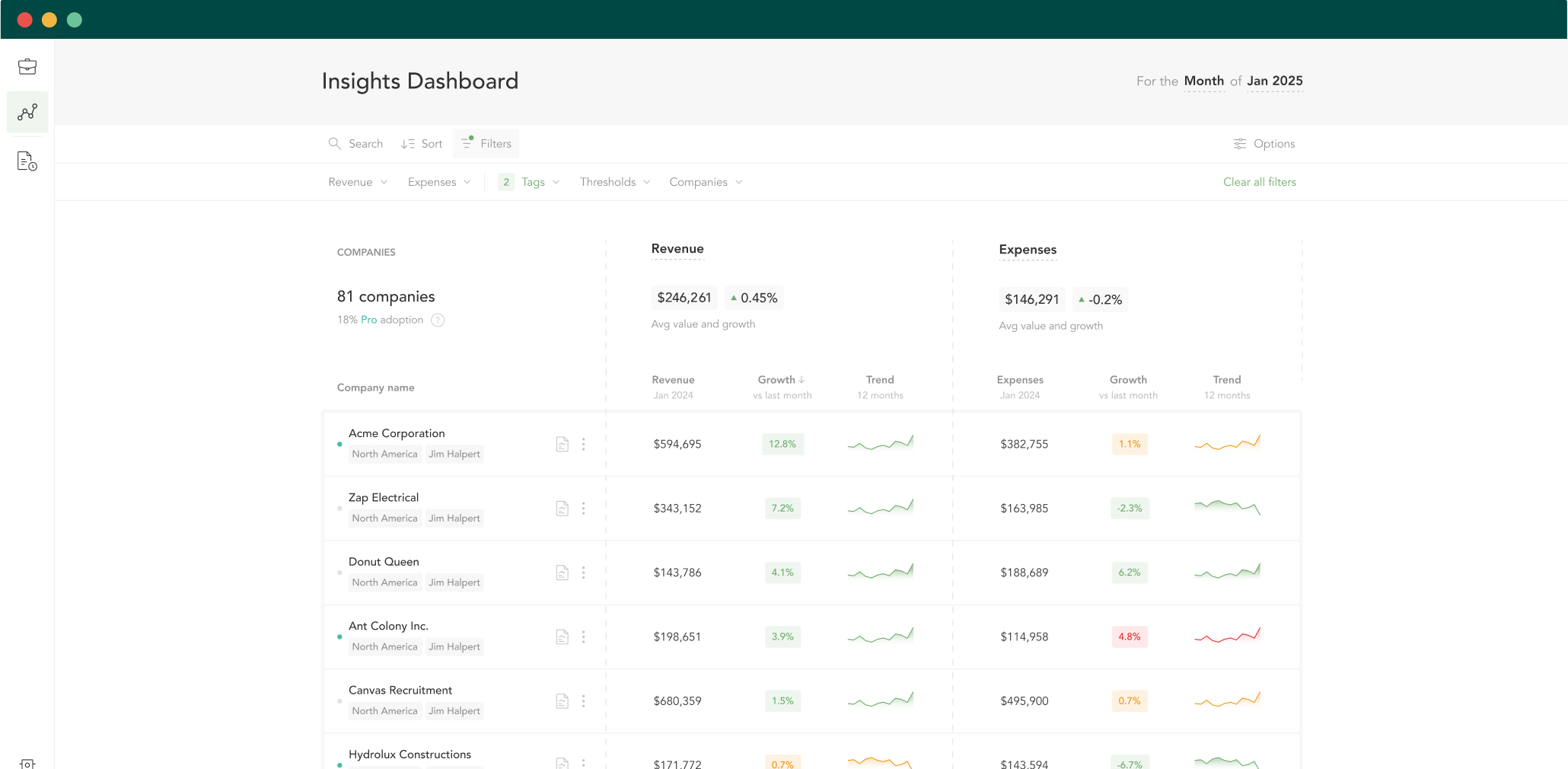Click the $146,291 average expenses value
The height and width of the screenshot is (769, 1568).
coord(1032,299)
